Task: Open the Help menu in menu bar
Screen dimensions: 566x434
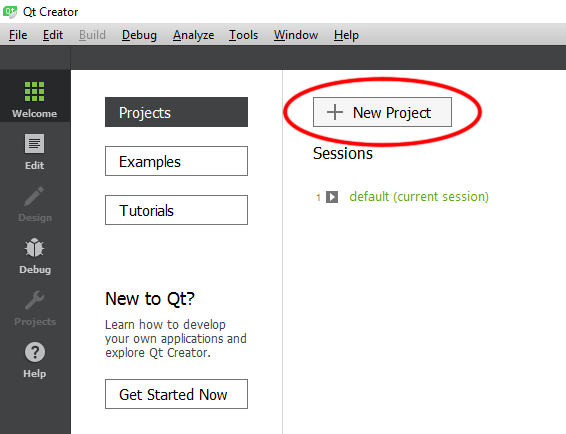Action: tap(346, 35)
